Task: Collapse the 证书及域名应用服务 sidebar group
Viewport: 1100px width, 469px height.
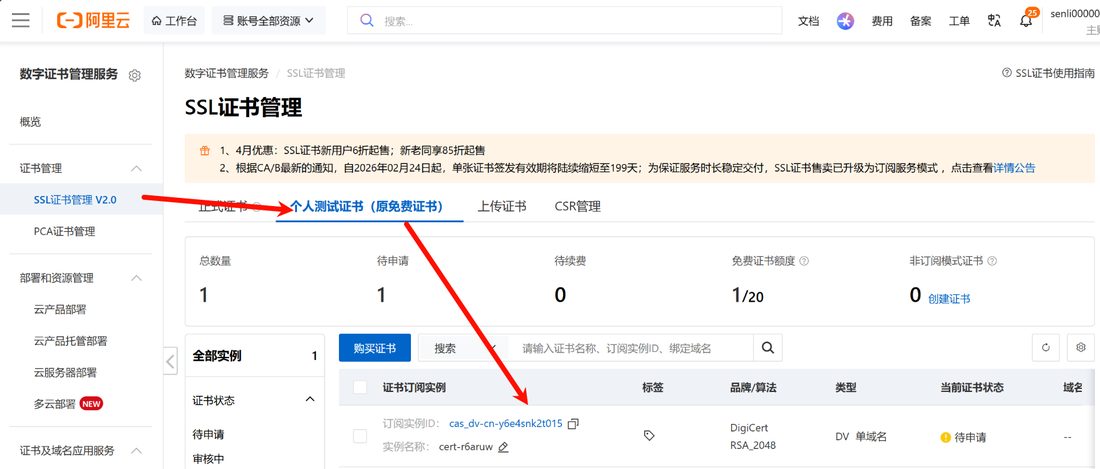Action: tap(137, 450)
